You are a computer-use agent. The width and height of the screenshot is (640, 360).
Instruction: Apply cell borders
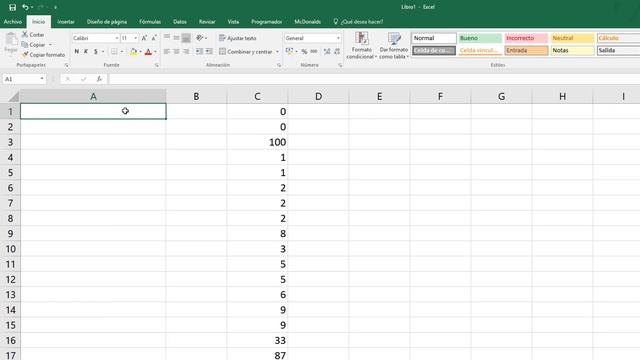[x=114, y=51]
